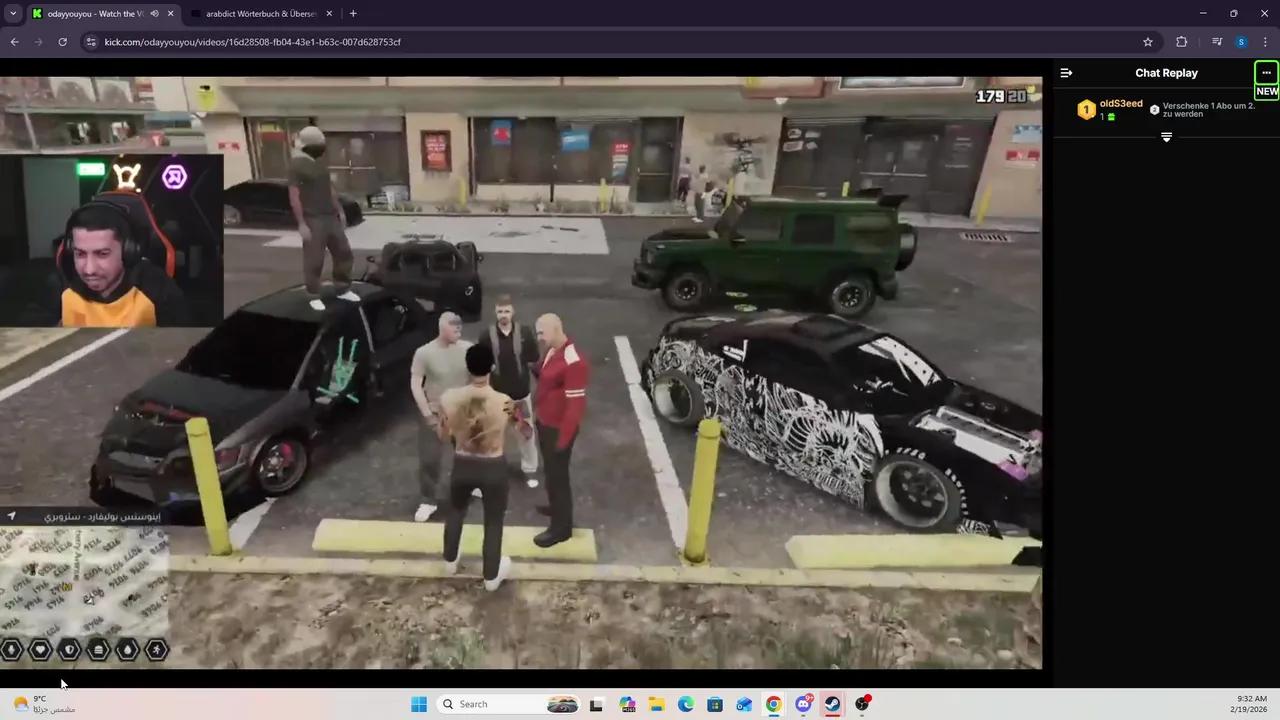Open the media controls button in the toolbar
1280x720 pixels.
(1217, 42)
